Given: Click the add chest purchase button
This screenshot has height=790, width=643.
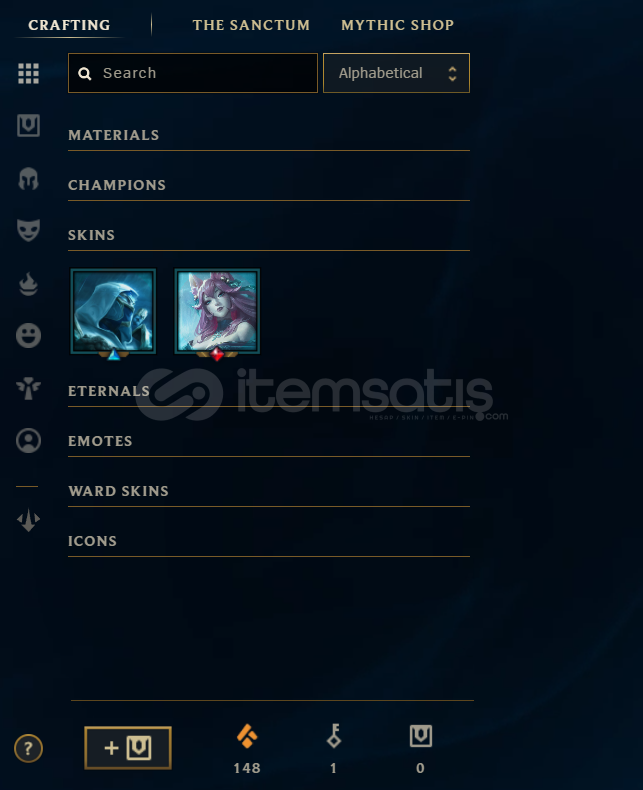Looking at the screenshot, I should pyautogui.click(x=128, y=748).
